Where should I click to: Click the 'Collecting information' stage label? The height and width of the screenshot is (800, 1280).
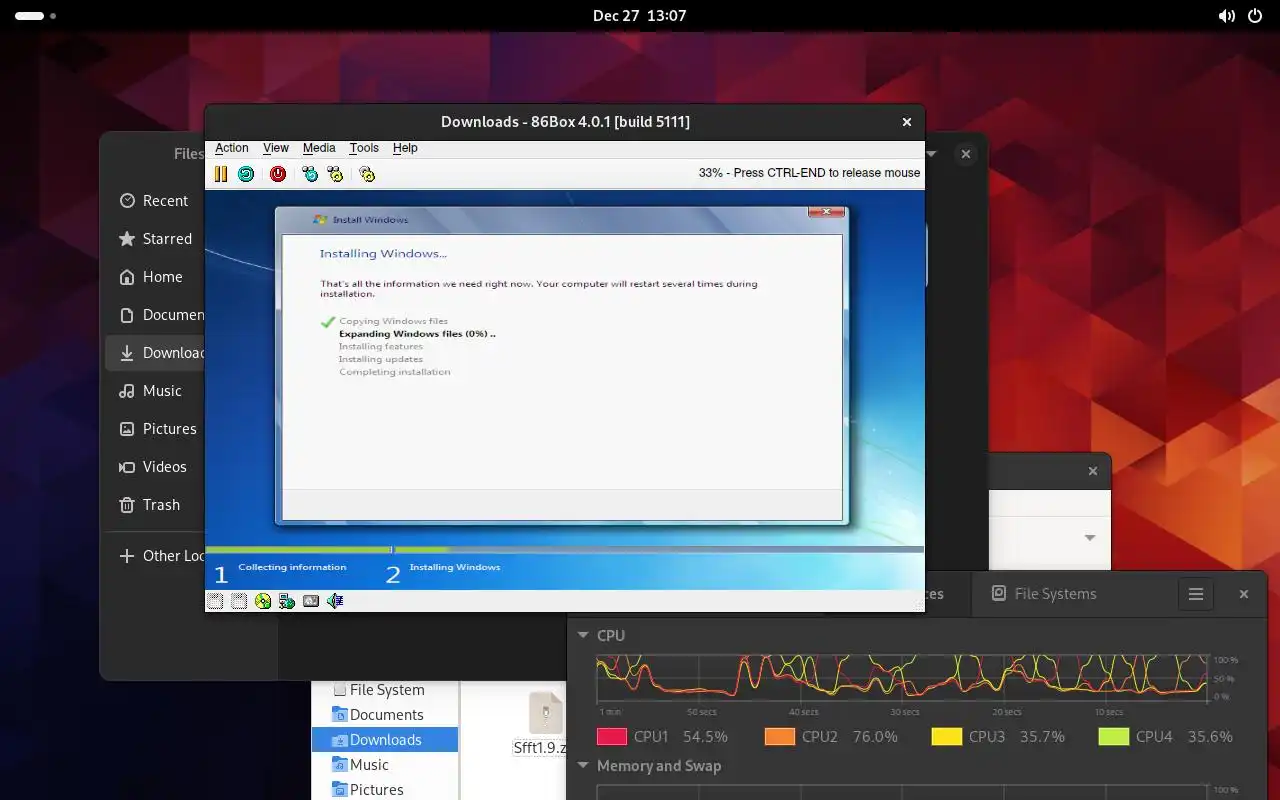(x=292, y=567)
